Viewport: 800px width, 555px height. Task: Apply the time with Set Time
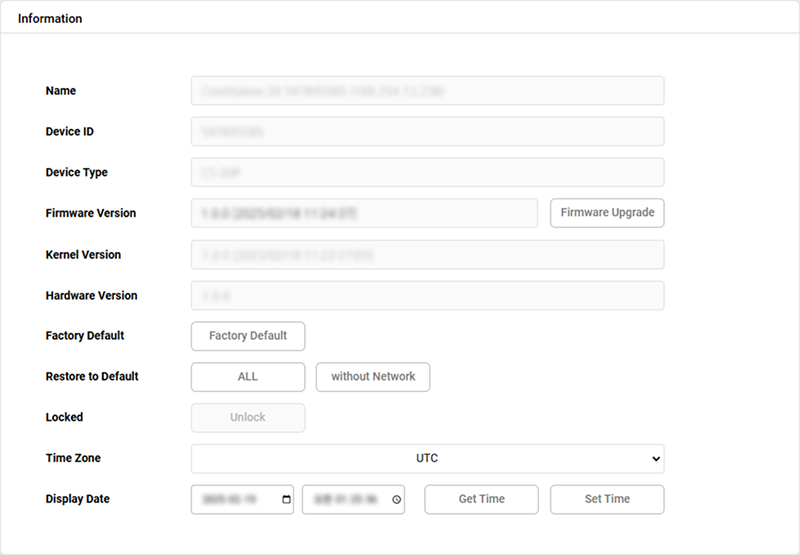(607, 500)
